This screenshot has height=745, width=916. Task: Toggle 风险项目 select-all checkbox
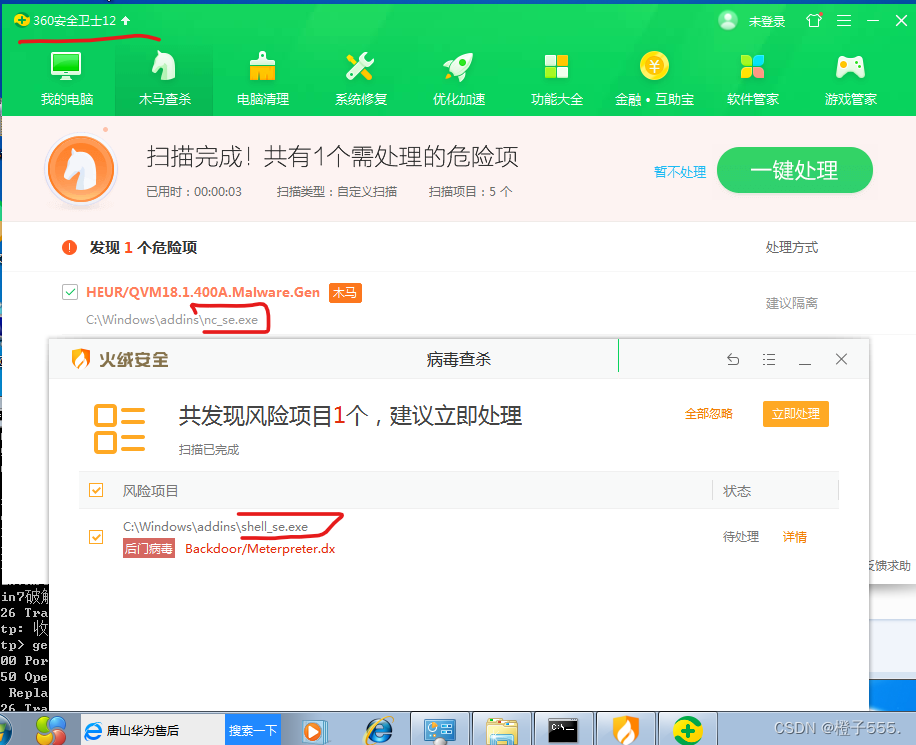click(x=96, y=490)
